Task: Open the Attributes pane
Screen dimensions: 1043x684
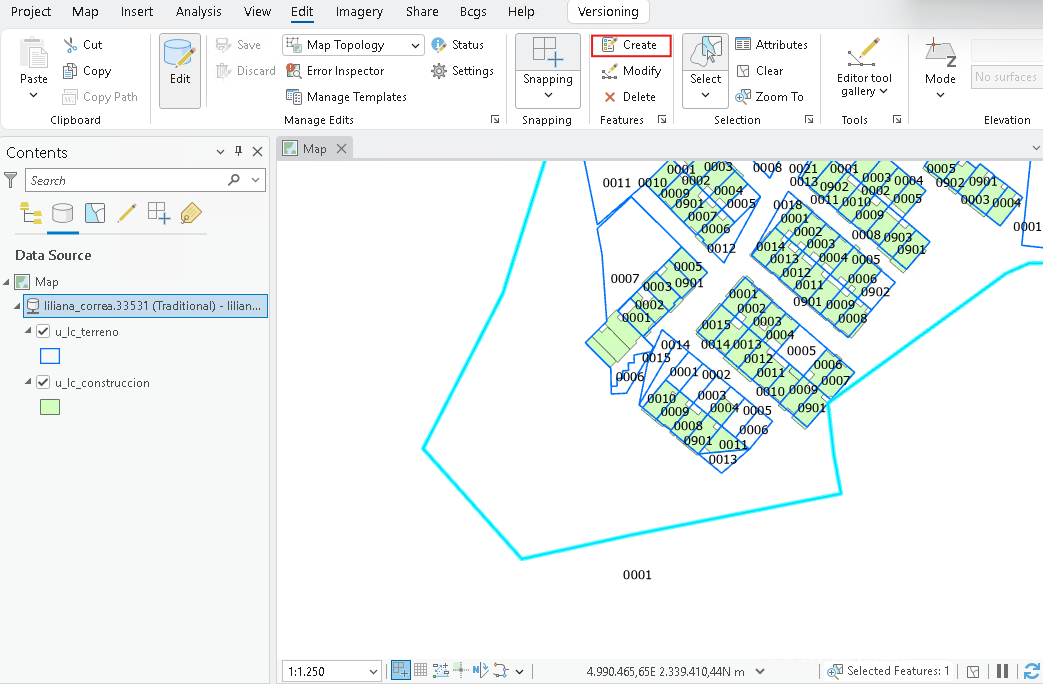Action: pyautogui.click(x=771, y=45)
